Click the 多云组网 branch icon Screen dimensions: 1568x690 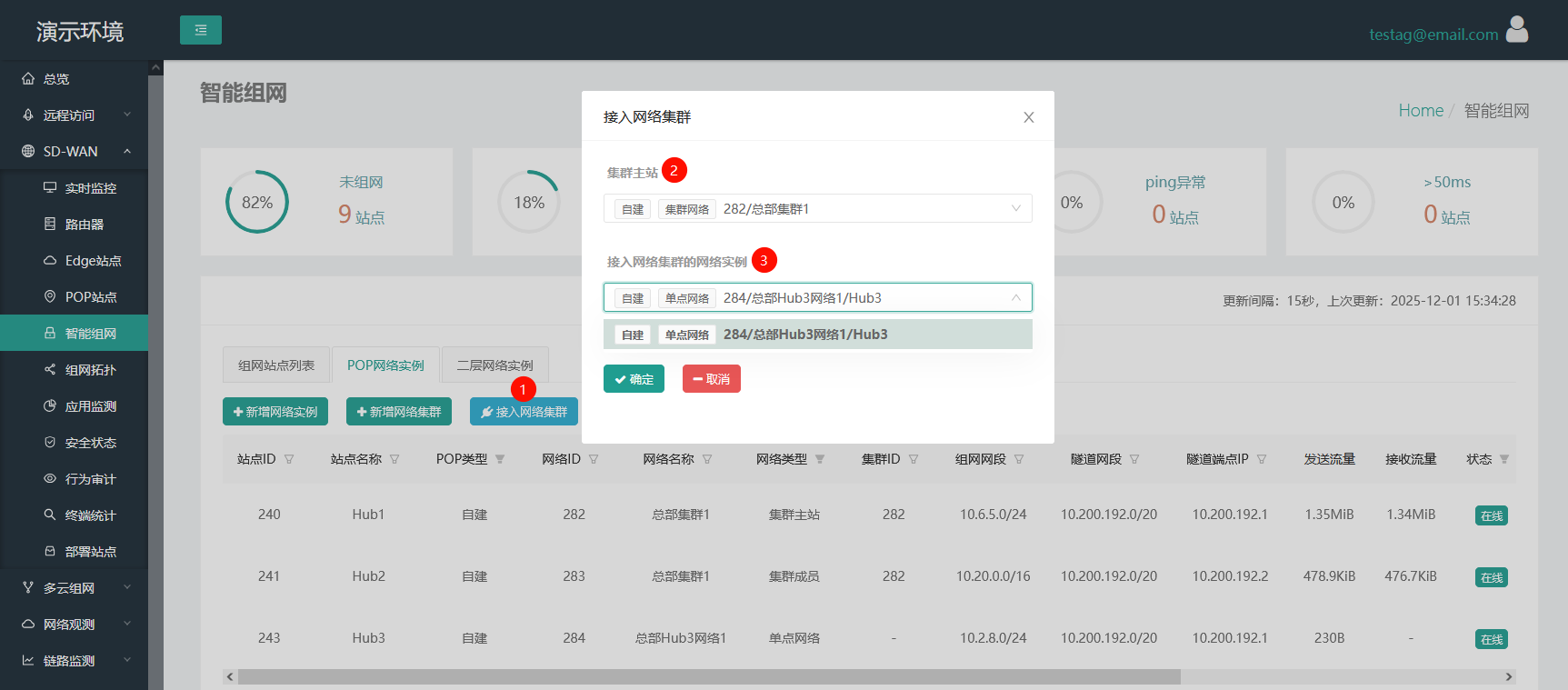coord(28,588)
